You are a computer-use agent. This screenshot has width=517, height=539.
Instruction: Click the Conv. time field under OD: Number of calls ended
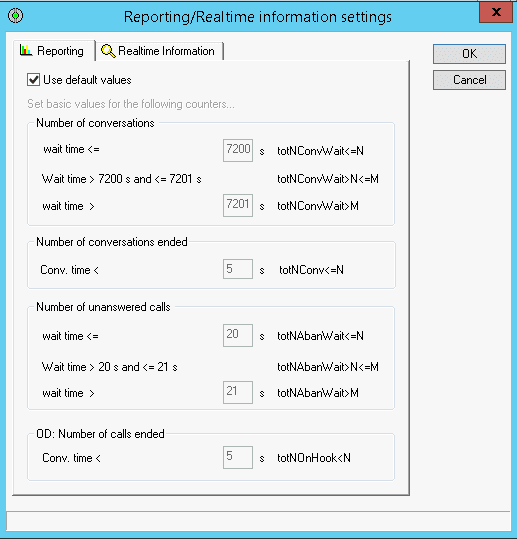(238, 457)
